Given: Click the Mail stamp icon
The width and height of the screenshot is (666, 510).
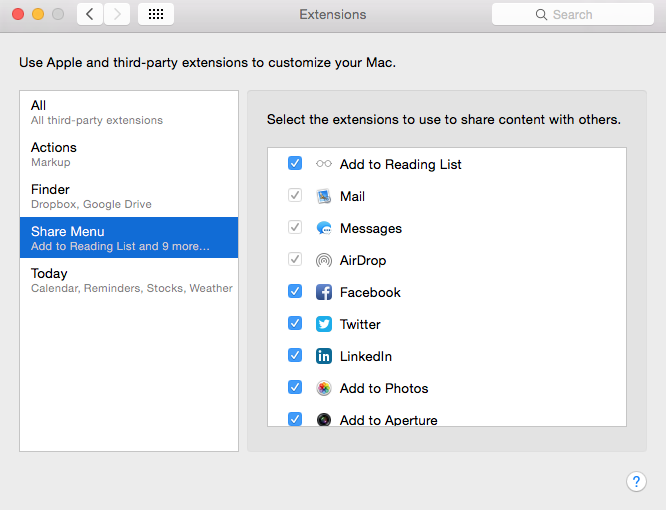Looking at the screenshot, I should pyautogui.click(x=324, y=196).
